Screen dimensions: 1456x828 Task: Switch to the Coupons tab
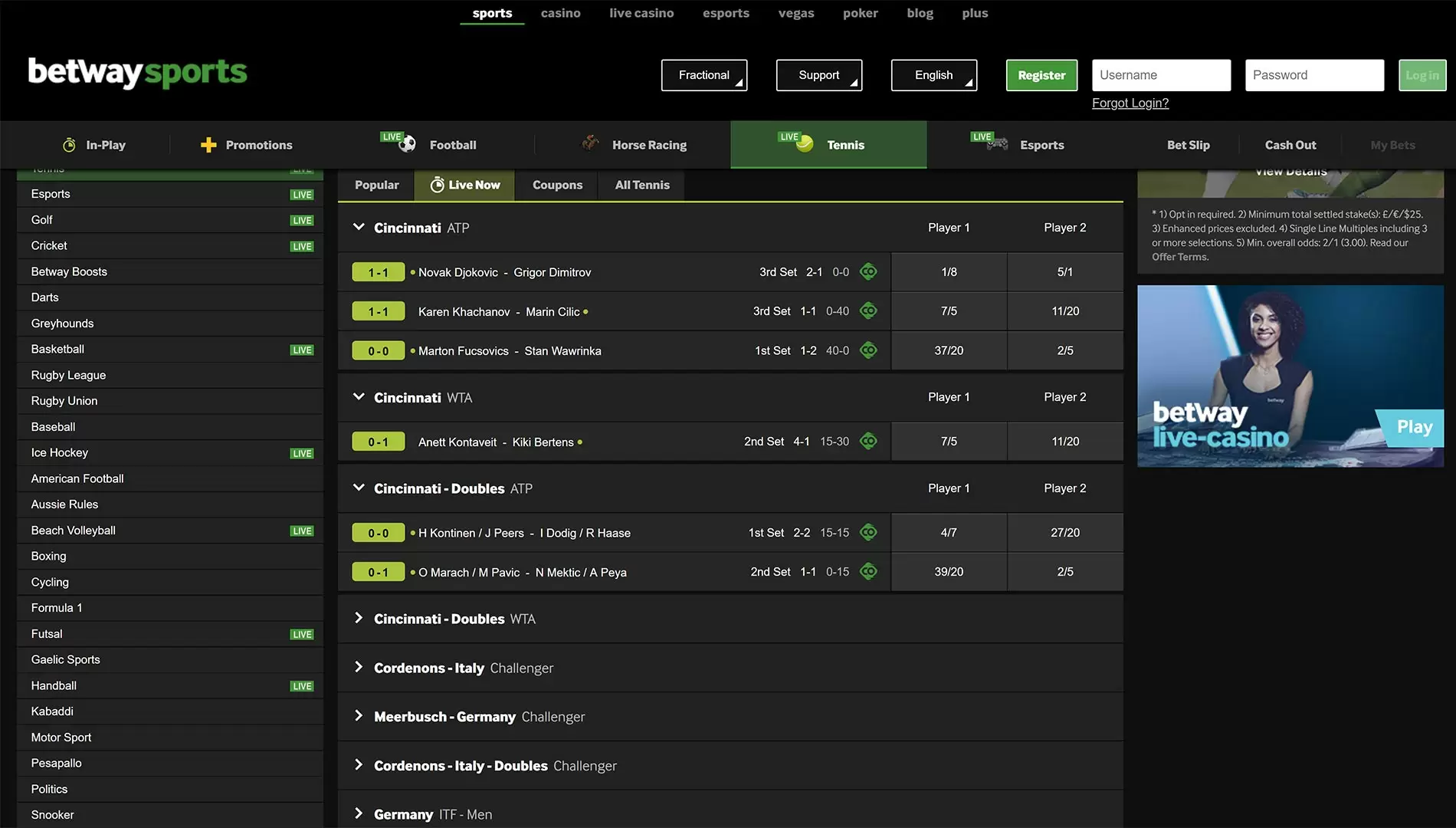[557, 185]
